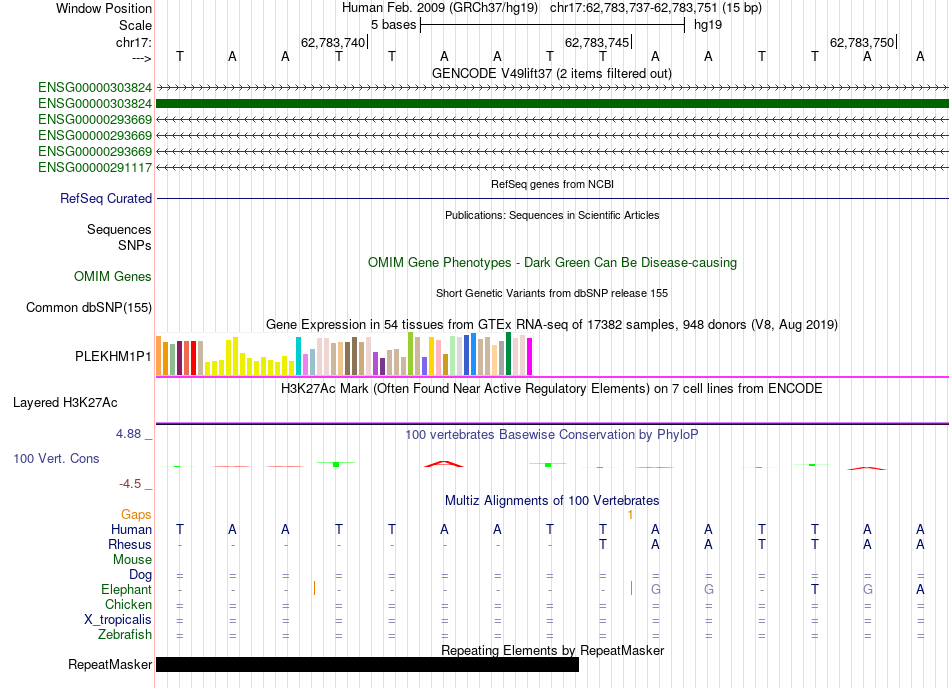Click the RepeatMasker side label
Screen dimensions: 950x688
pyautogui.click(x=110, y=664)
